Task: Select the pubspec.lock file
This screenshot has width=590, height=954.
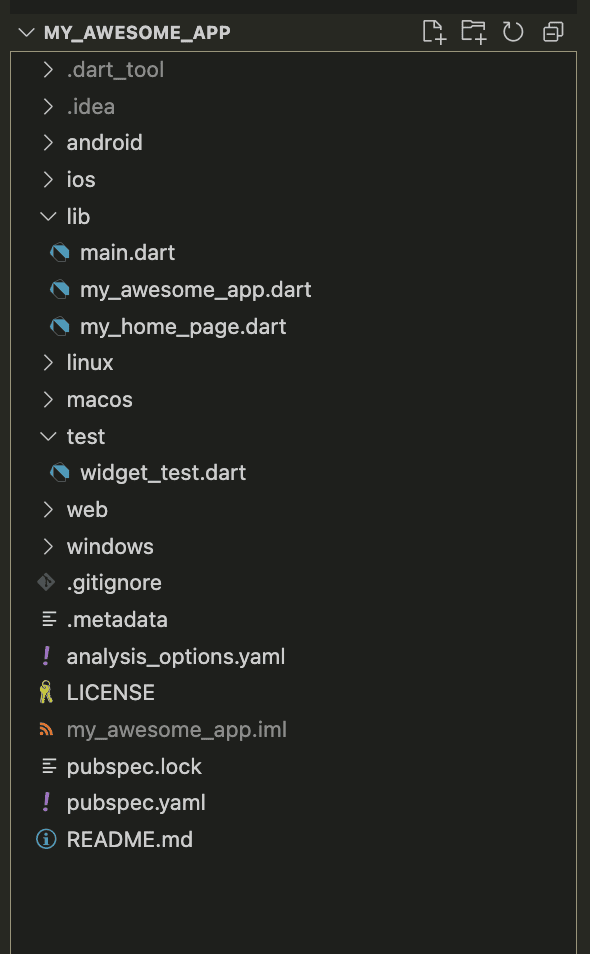Action: (134, 766)
